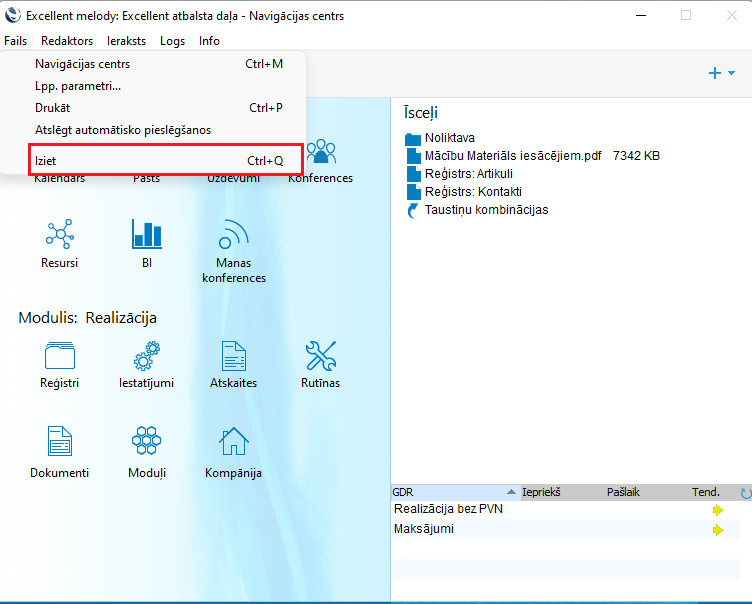Open the Atskaites report icon
The height and width of the screenshot is (604, 752).
point(233,355)
